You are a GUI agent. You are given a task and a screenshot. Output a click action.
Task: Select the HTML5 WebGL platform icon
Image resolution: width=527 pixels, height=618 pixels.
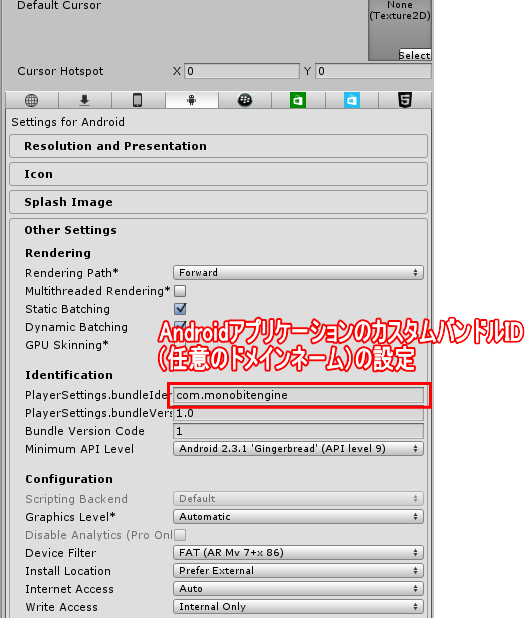(405, 101)
